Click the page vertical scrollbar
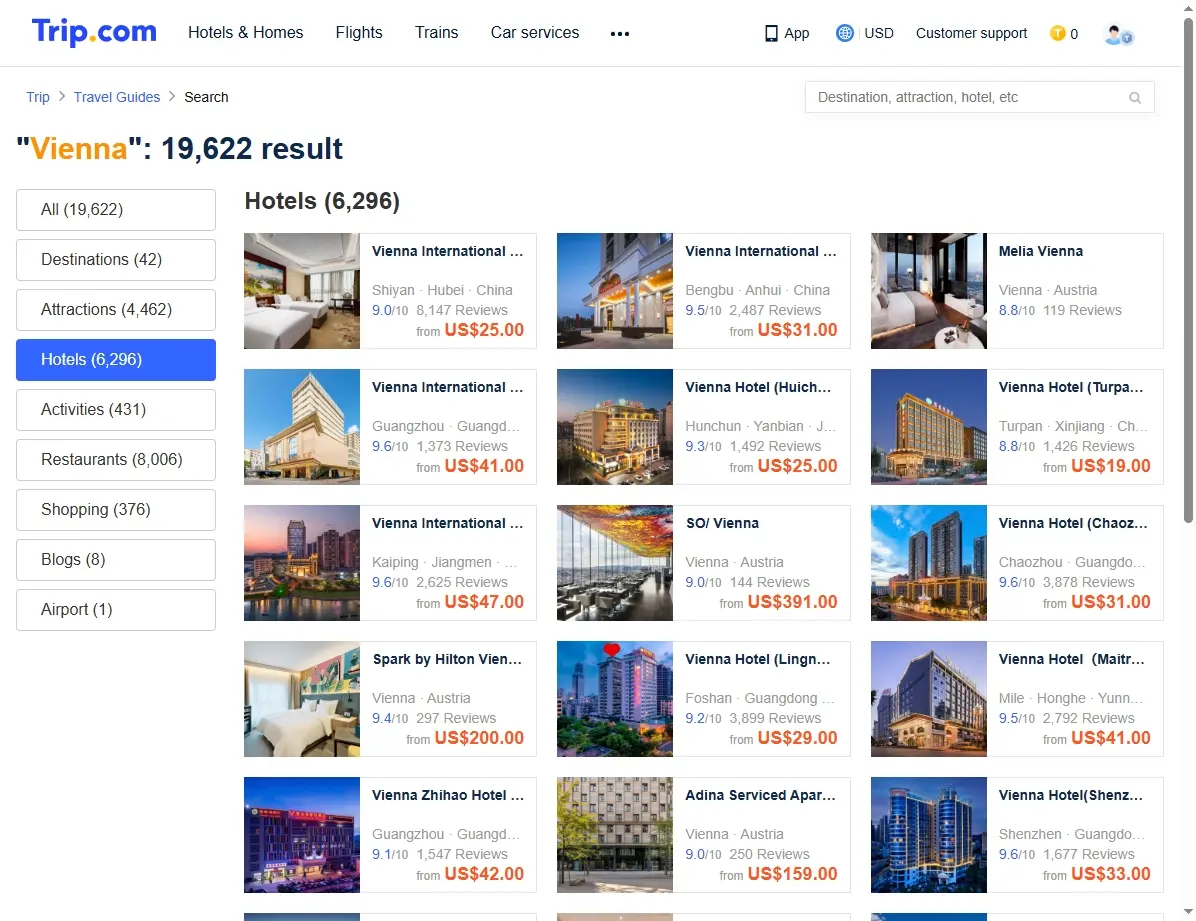Viewport: 1196px width, 921px height. tap(1188, 271)
